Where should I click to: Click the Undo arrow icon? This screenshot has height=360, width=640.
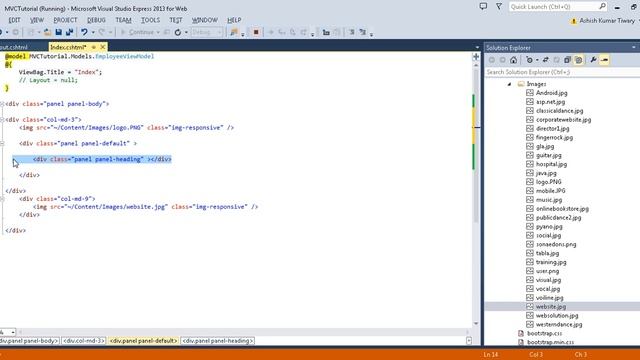[x=84, y=32]
